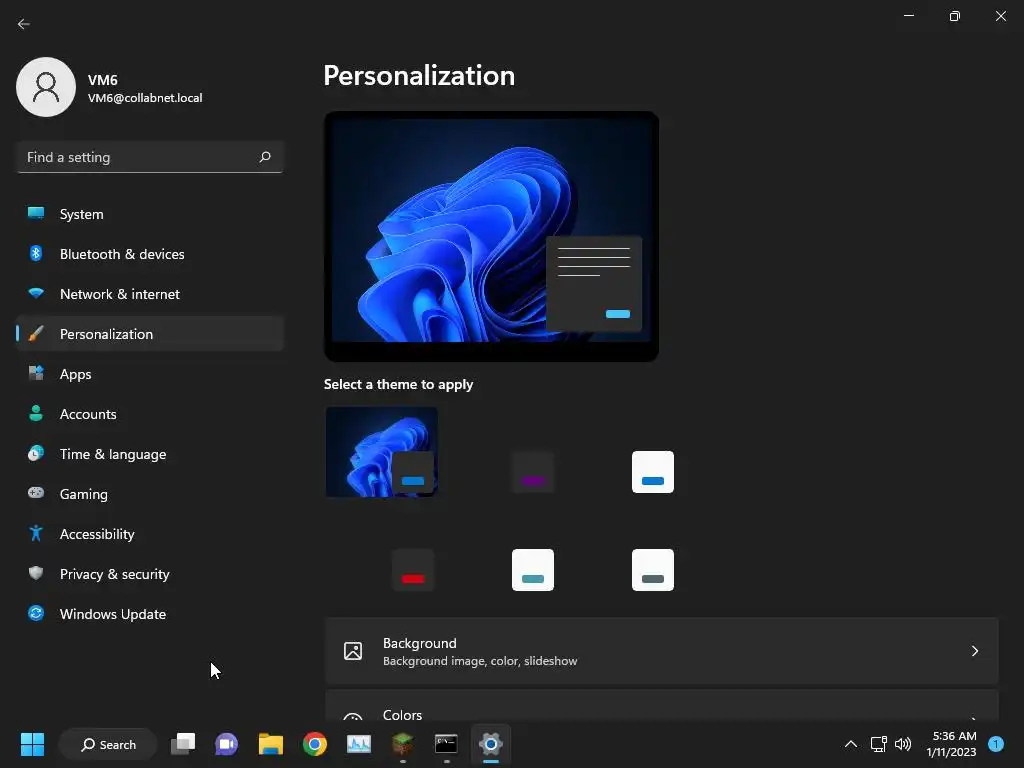Viewport: 1024px width, 768px height.
Task: Open File Explorer from the taskbar
Action: (x=270, y=744)
